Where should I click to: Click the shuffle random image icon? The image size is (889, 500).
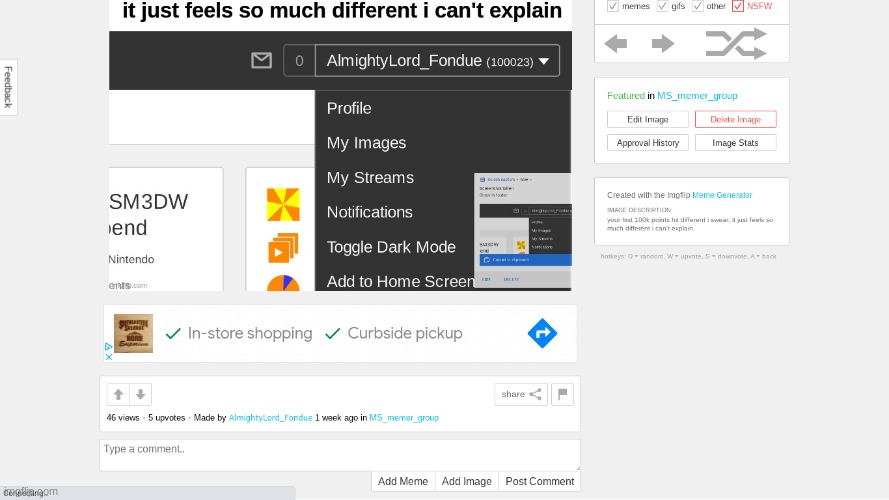pos(735,43)
